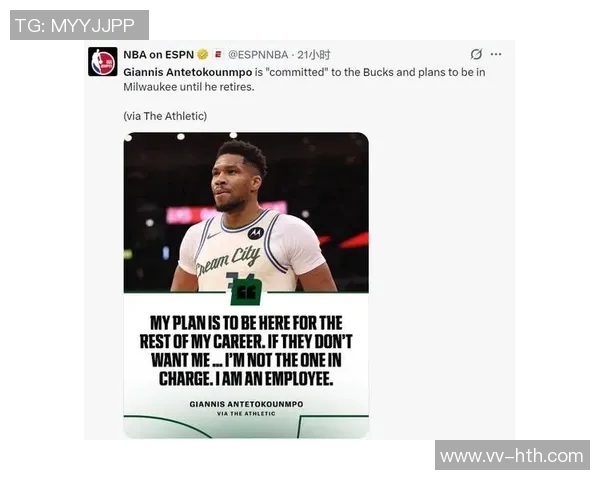Click the green quotation mark icon
Screen dimensions: 600x480
tap(246, 294)
